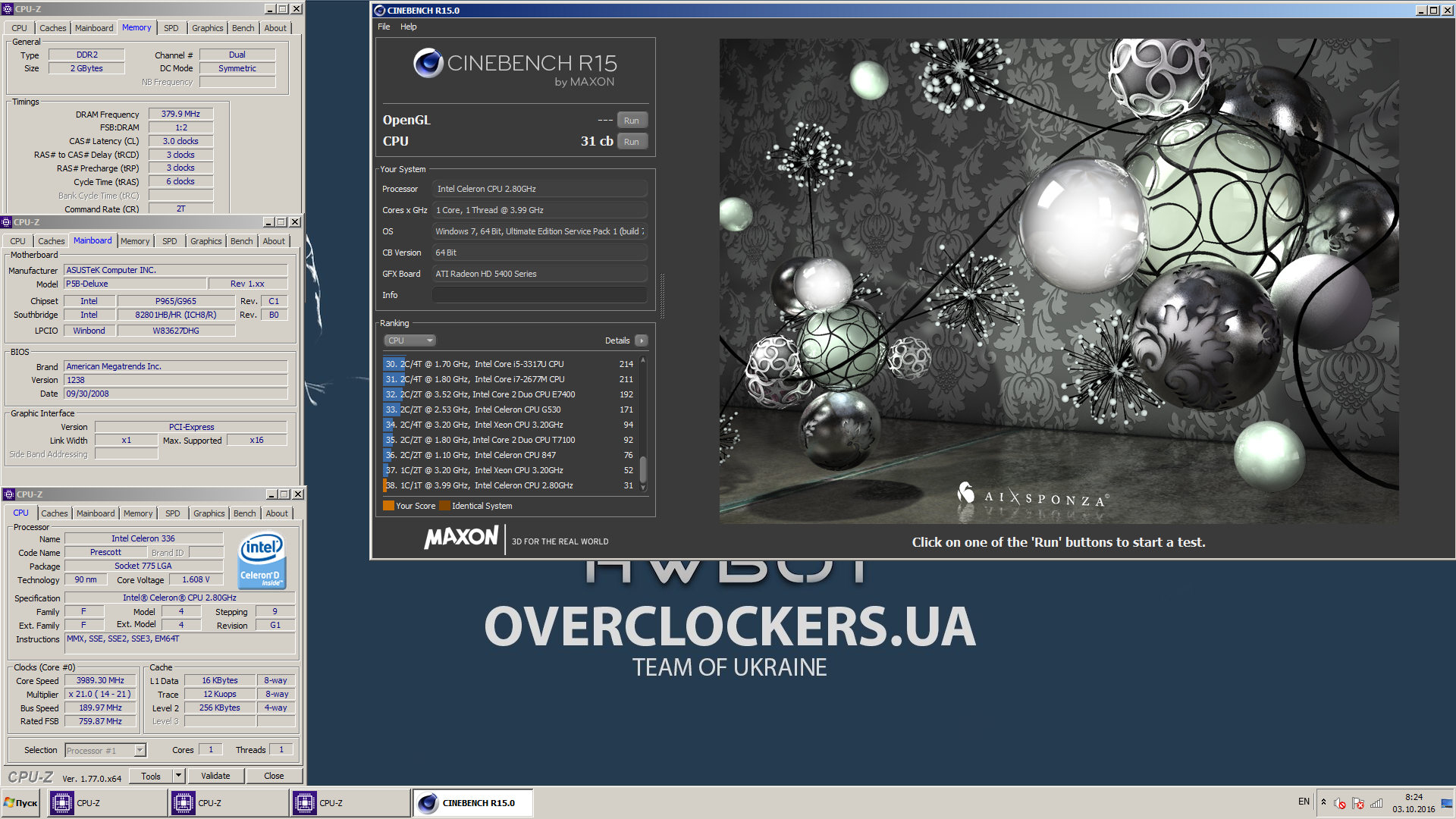Click the Action Center flag tray icon
Screen dimensions: 1456x819
tap(1357, 803)
